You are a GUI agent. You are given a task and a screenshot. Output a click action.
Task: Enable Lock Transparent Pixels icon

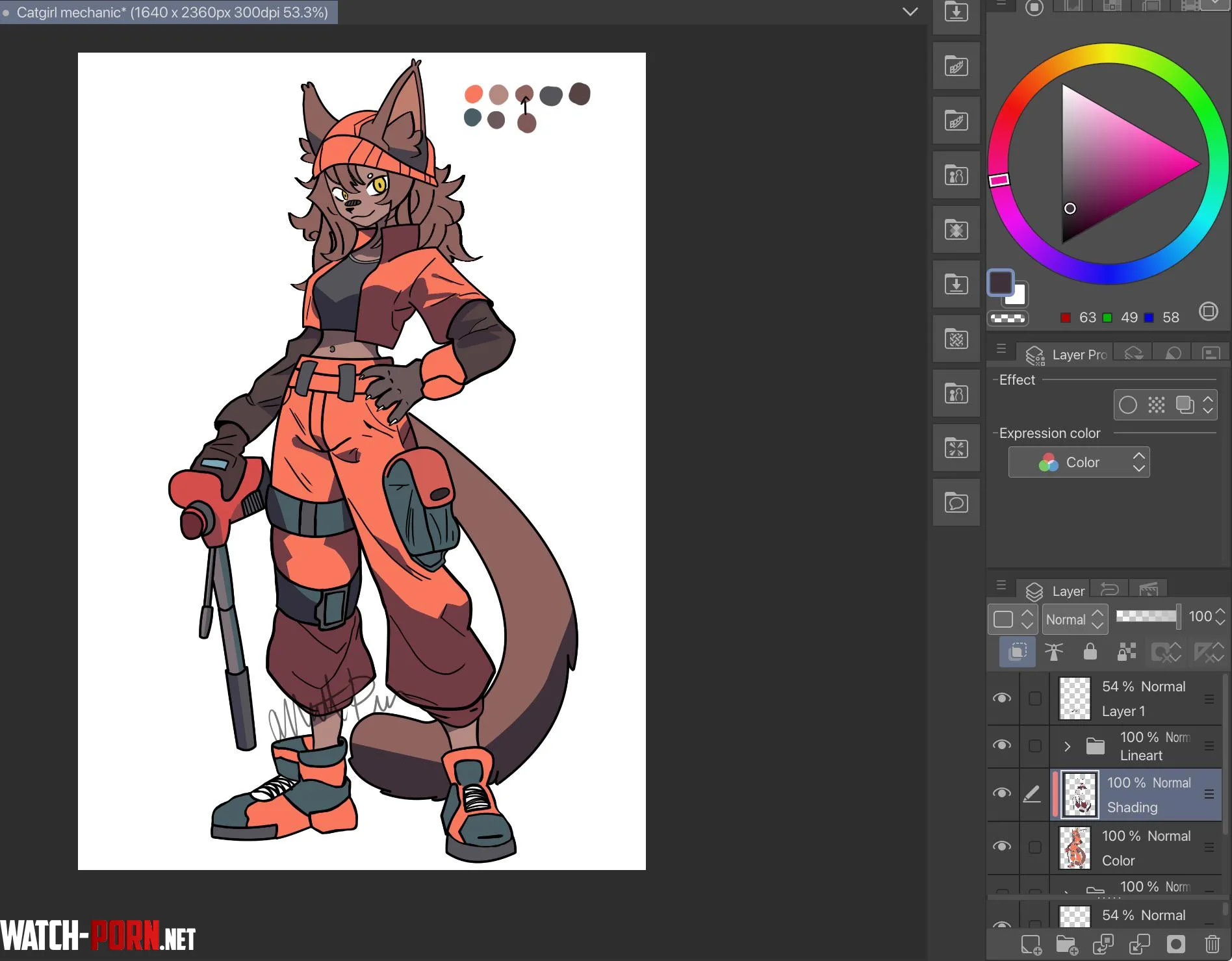[x=1127, y=651]
